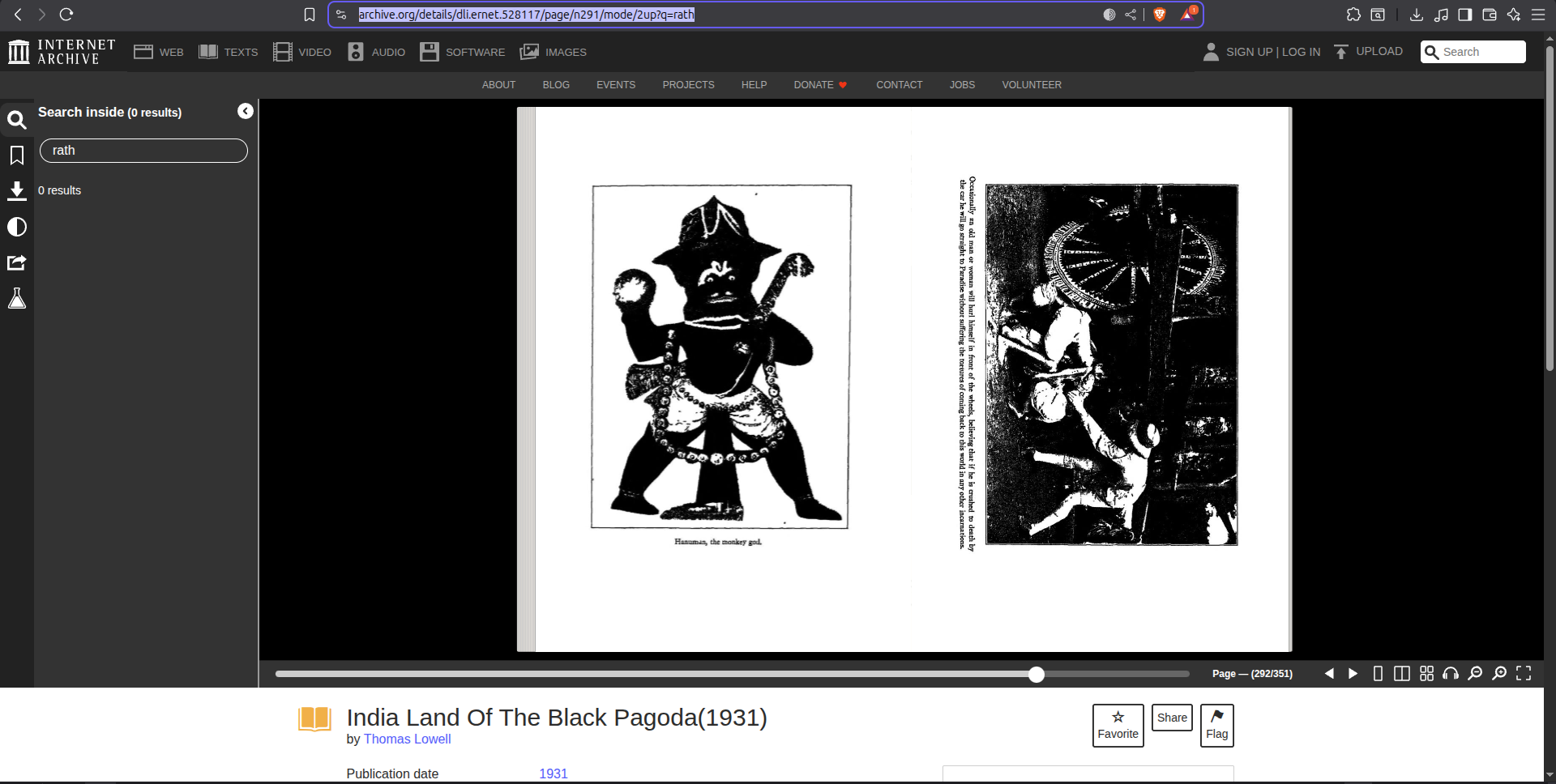Screen dimensions: 1556x784
Task: Open the Events nav item
Action: coord(616,85)
